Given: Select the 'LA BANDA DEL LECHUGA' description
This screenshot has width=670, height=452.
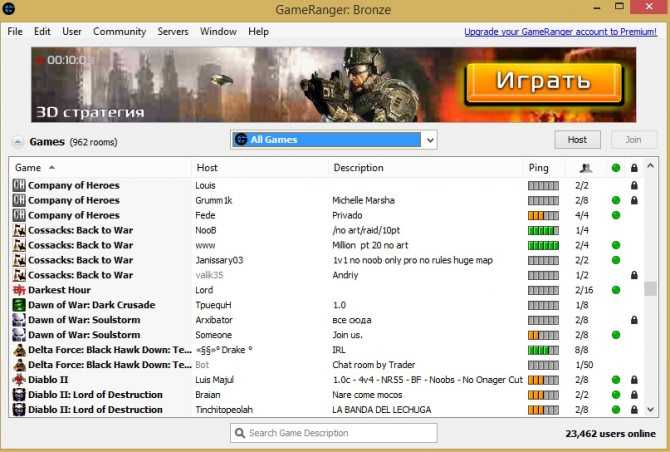Looking at the screenshot, I should point(382,410).
